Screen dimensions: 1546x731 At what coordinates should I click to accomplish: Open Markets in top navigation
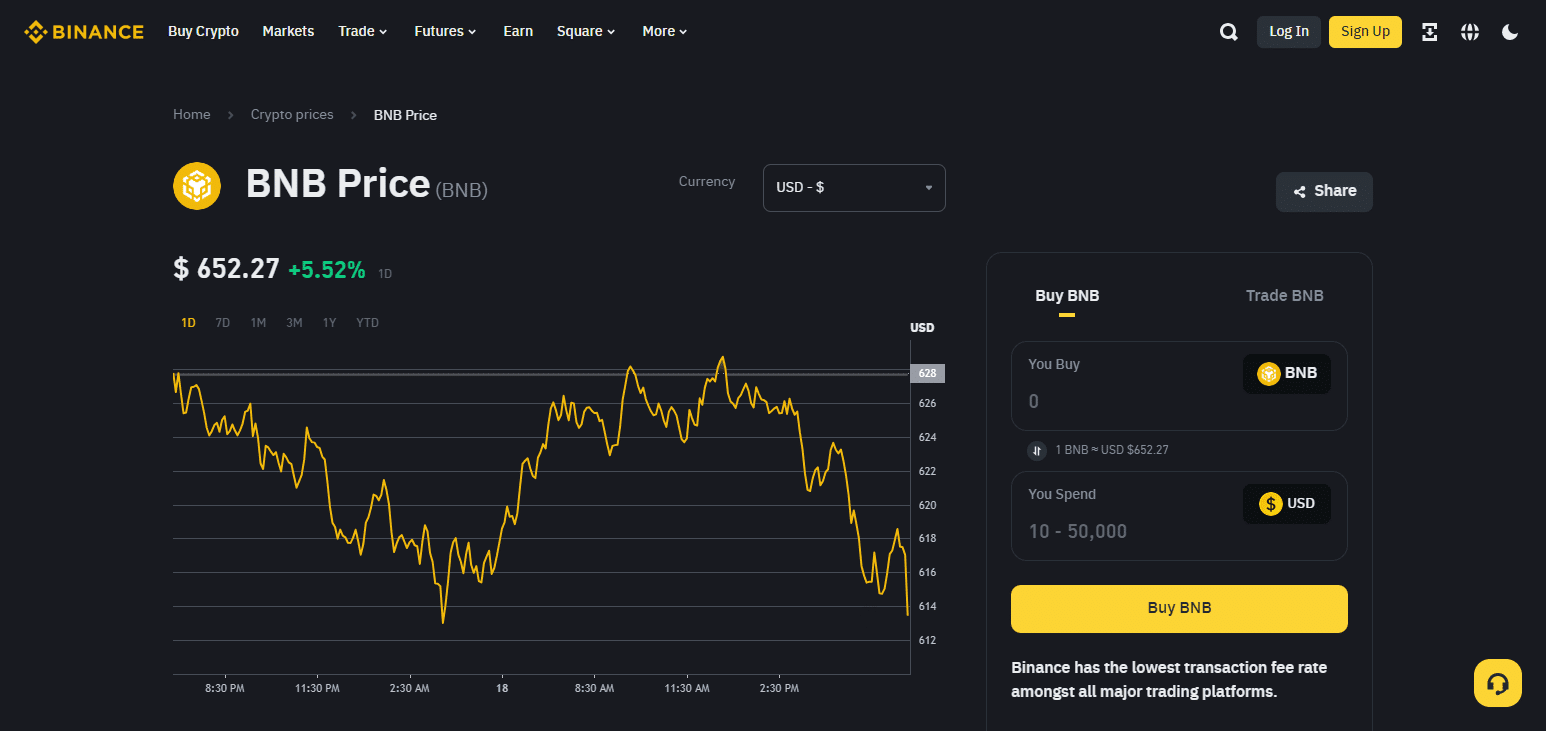coord(288,31)
